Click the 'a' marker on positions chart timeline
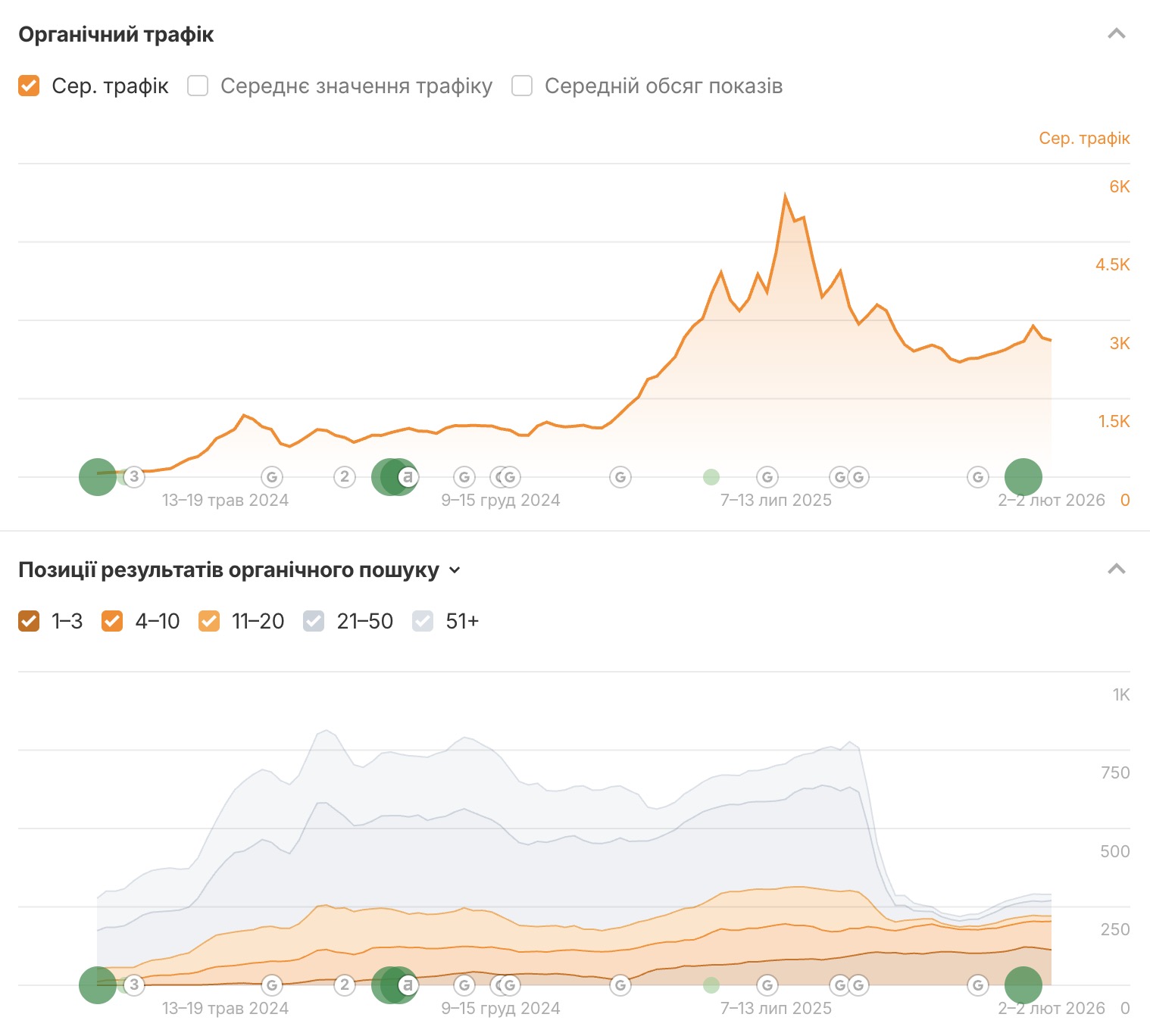The height and width of the screenshot is (1036, 1150). [408, 985]
